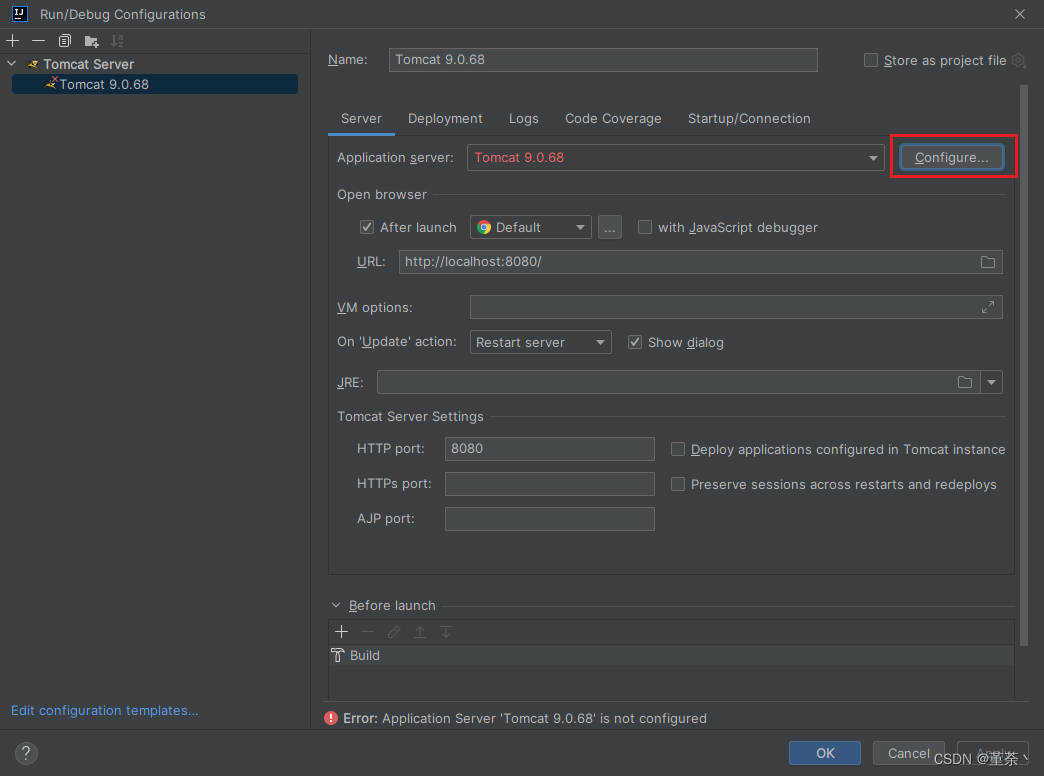The width and height of the screenshot is (1044, 776).
Task: Sort configurations alphabetically
Action: click(117, 41)
